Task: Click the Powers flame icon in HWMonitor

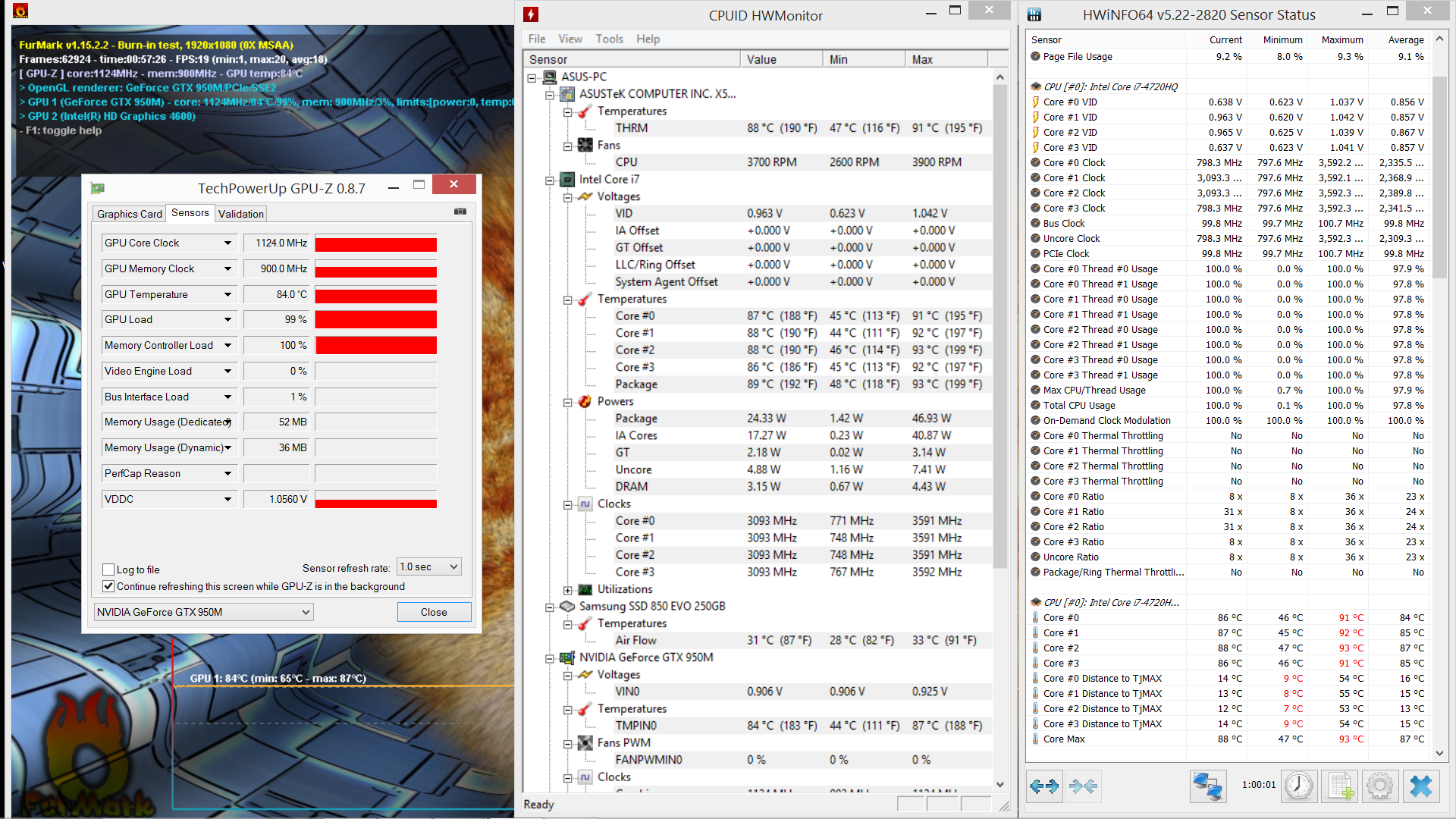Action: [585, 401]
